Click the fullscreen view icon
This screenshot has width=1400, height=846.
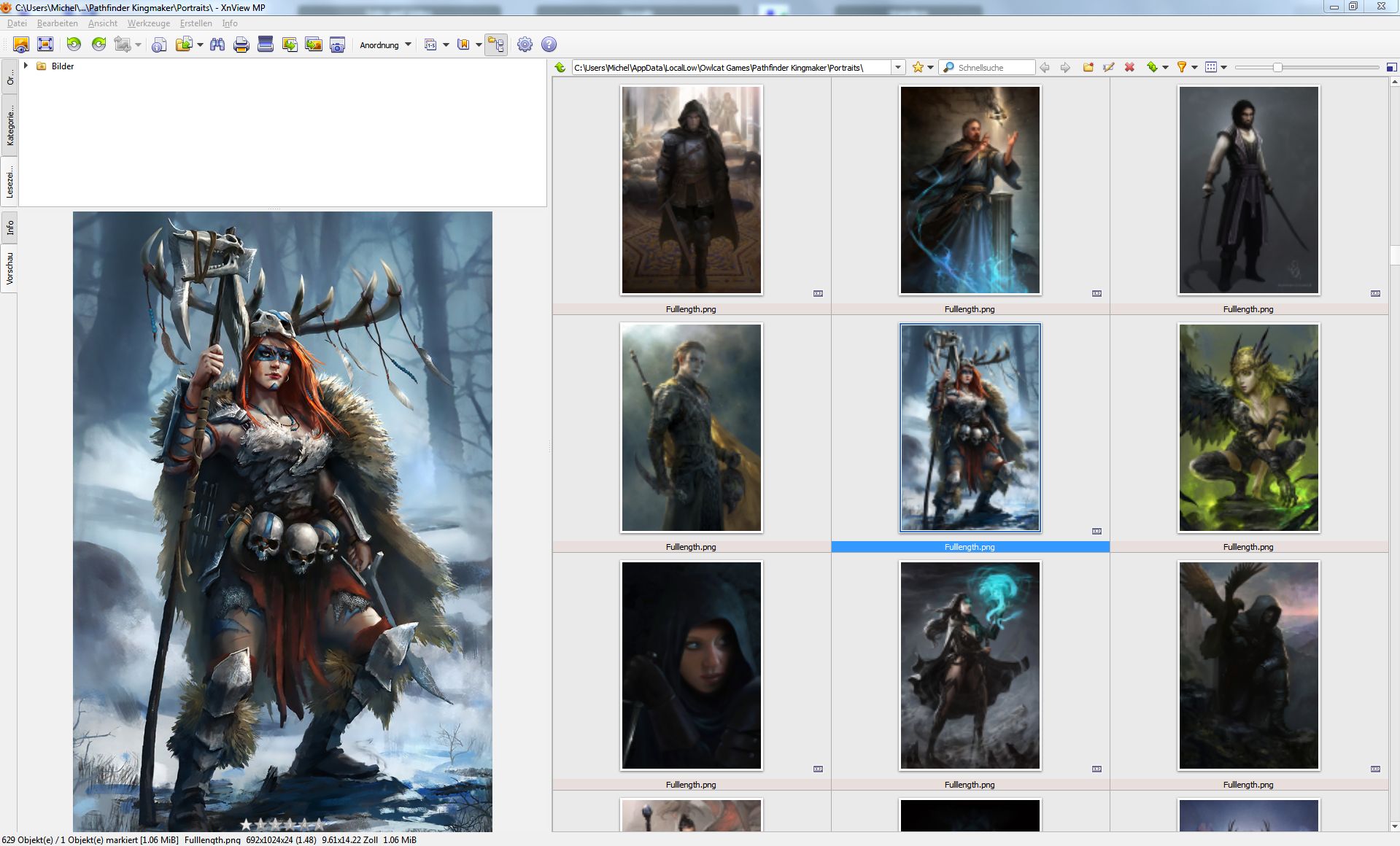click(45, 44)
